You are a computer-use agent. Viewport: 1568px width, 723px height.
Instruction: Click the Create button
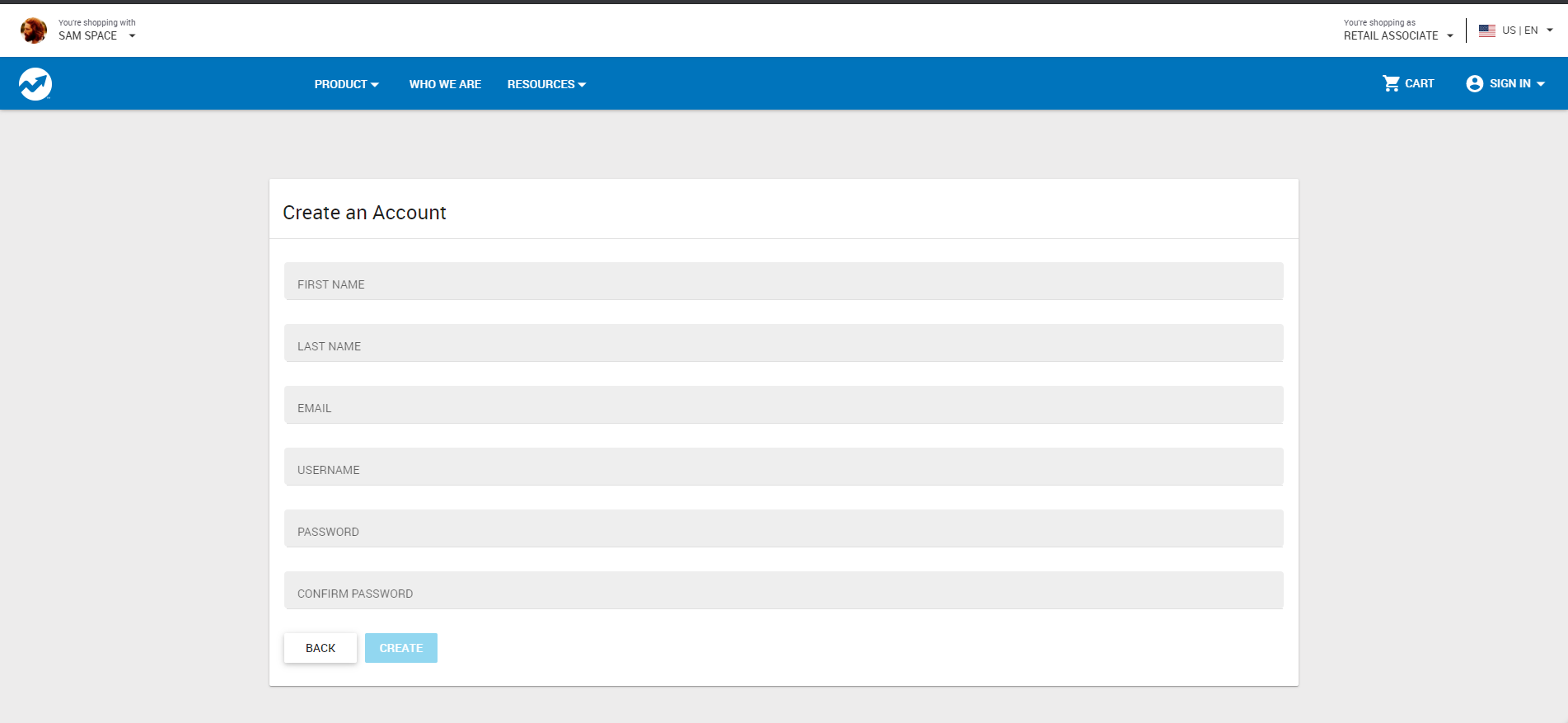[400, 648]
